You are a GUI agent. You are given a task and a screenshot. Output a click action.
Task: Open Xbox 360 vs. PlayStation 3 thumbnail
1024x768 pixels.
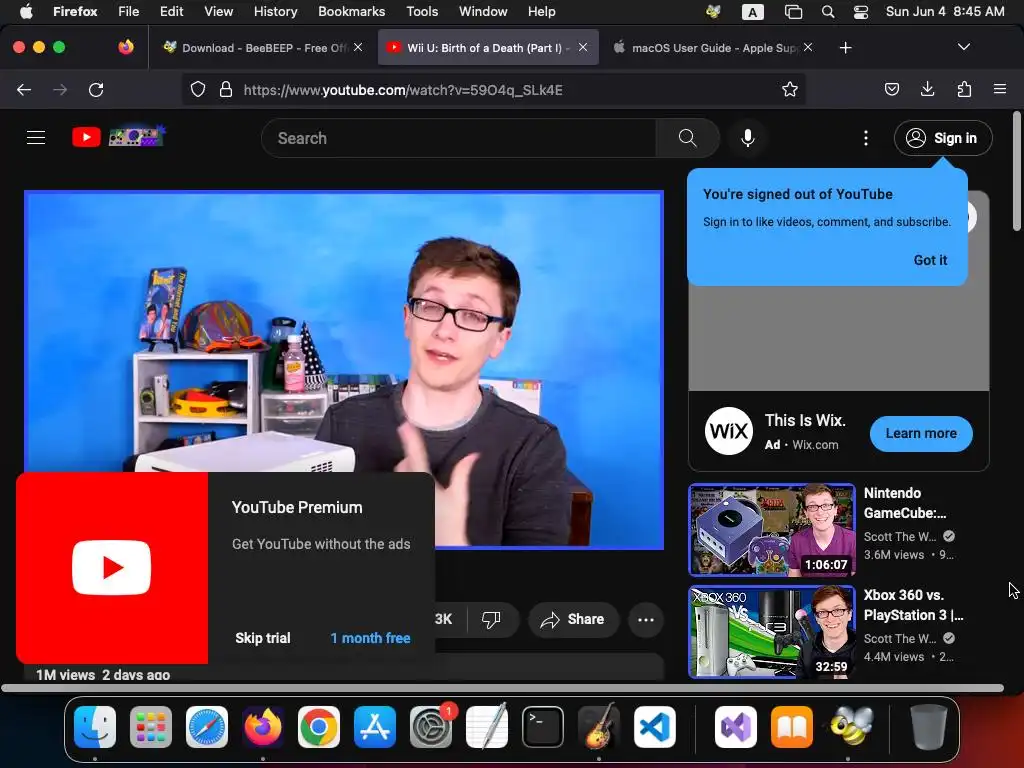point(772,632)
